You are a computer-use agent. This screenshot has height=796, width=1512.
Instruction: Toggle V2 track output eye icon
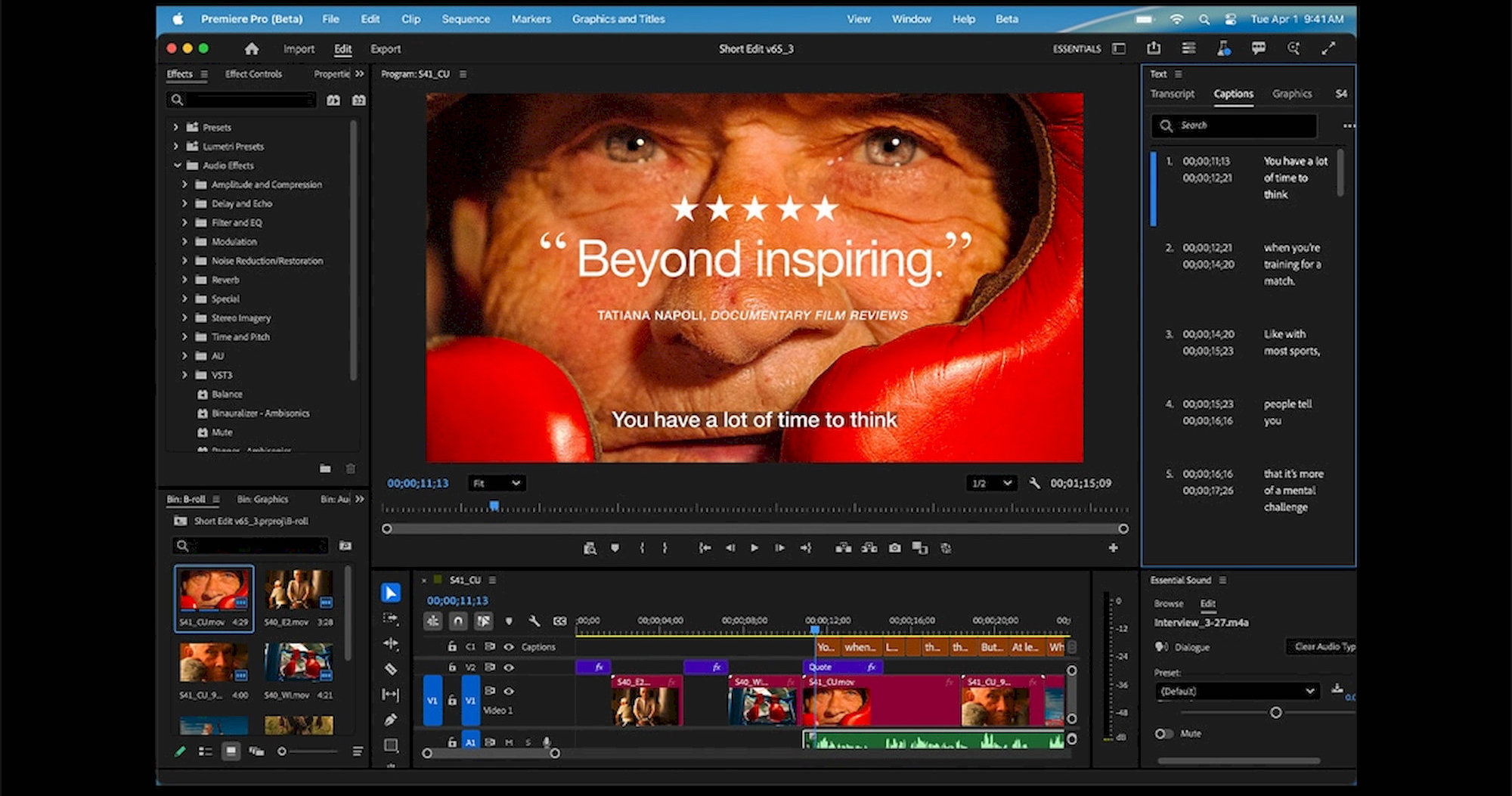509,667
